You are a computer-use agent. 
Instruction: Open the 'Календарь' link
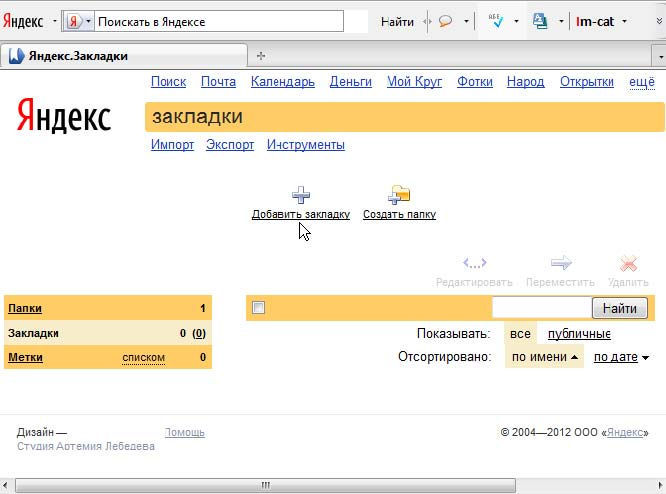pyautogui.click(x=283, y=82)
